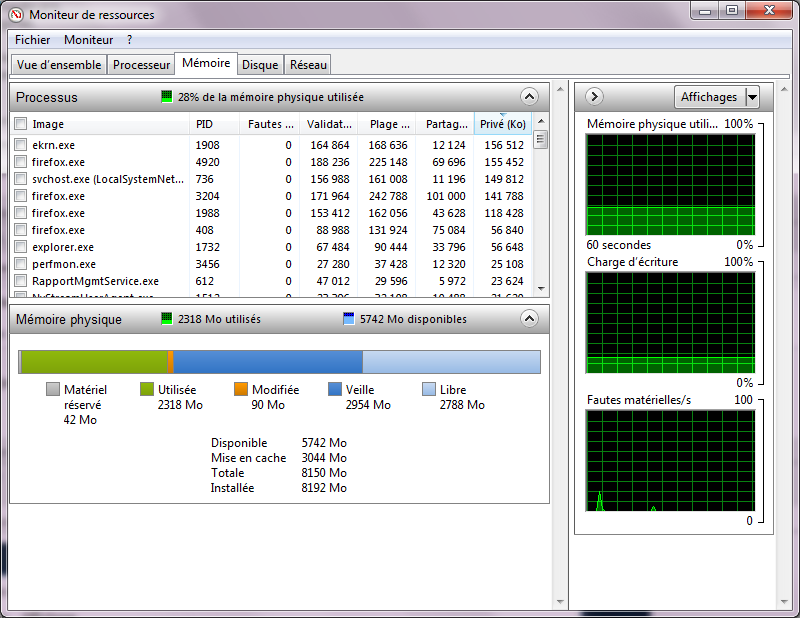
Task: Switch to the Disque tab
Action: (260, 65)
